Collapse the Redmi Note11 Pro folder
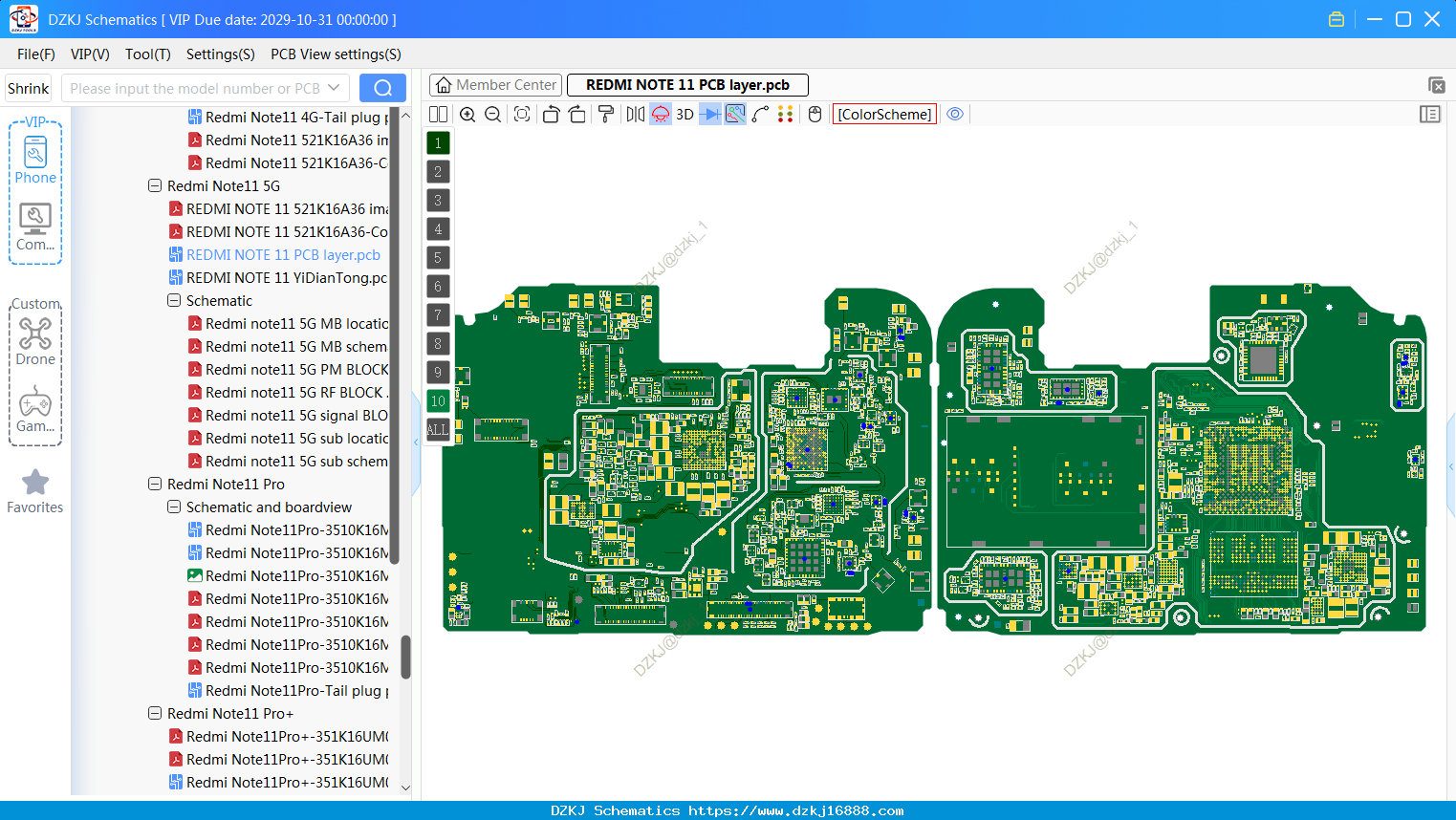The width and height of the screenshot is (1456, 820). tap(155, 484)
